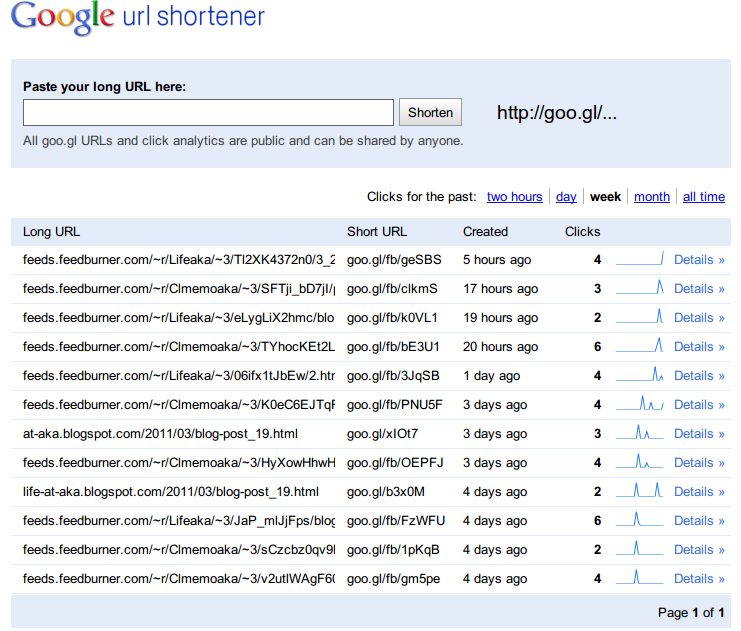The image size is (741, 631).
Task: Click short URL goo.gl/fb/geSBS
Action: (394, 259)
